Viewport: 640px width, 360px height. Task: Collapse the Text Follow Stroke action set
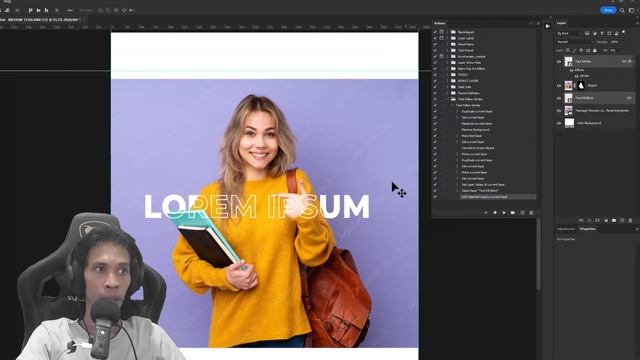[447, 99]
